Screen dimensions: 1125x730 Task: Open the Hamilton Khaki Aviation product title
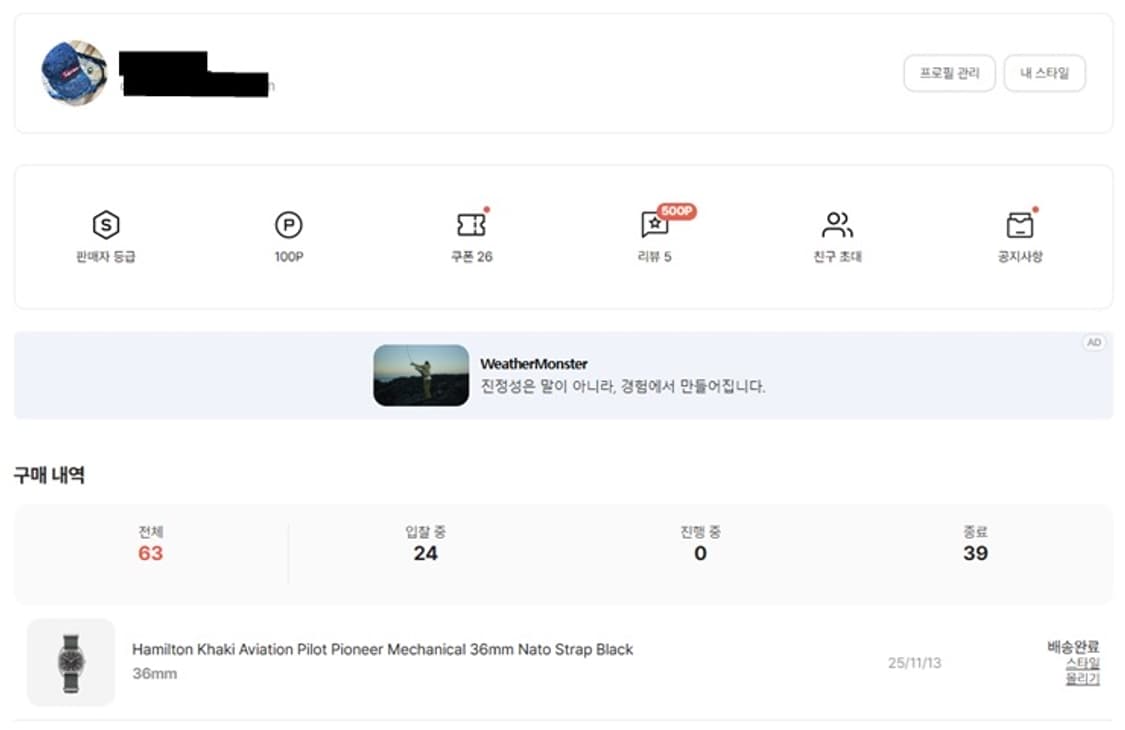click(383, 649)
